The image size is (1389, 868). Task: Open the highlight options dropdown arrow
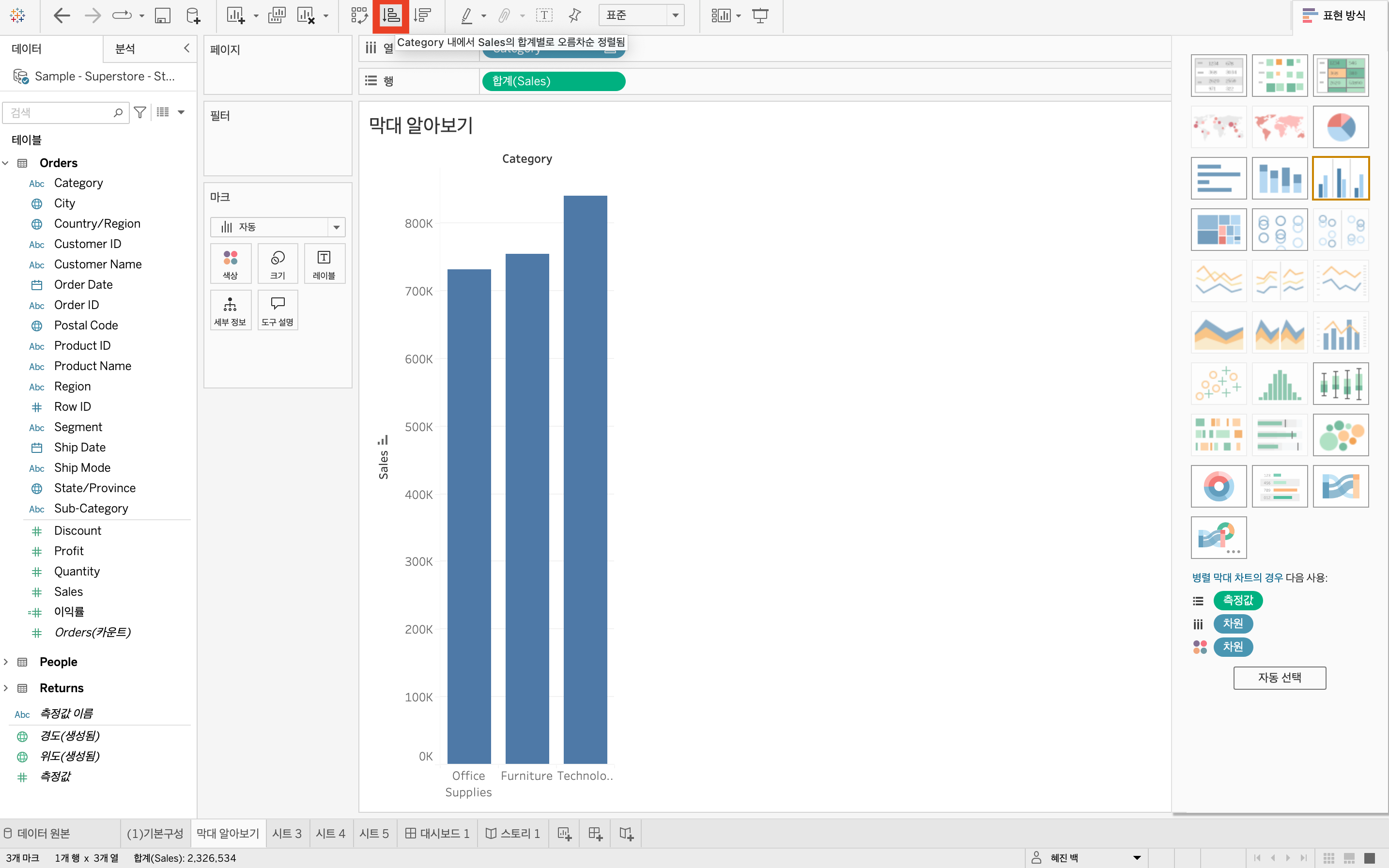[x=484, y=15]
